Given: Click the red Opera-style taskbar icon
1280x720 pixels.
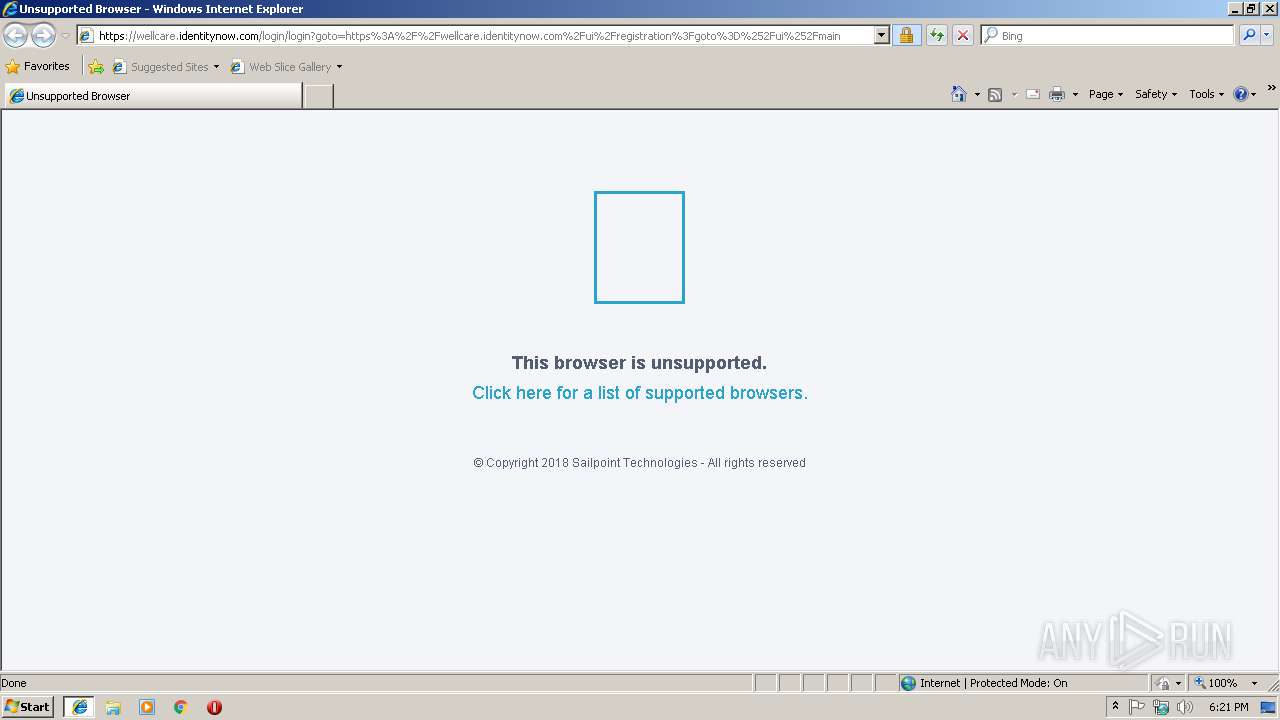Looking at the screenshot, I should (214, 707).
